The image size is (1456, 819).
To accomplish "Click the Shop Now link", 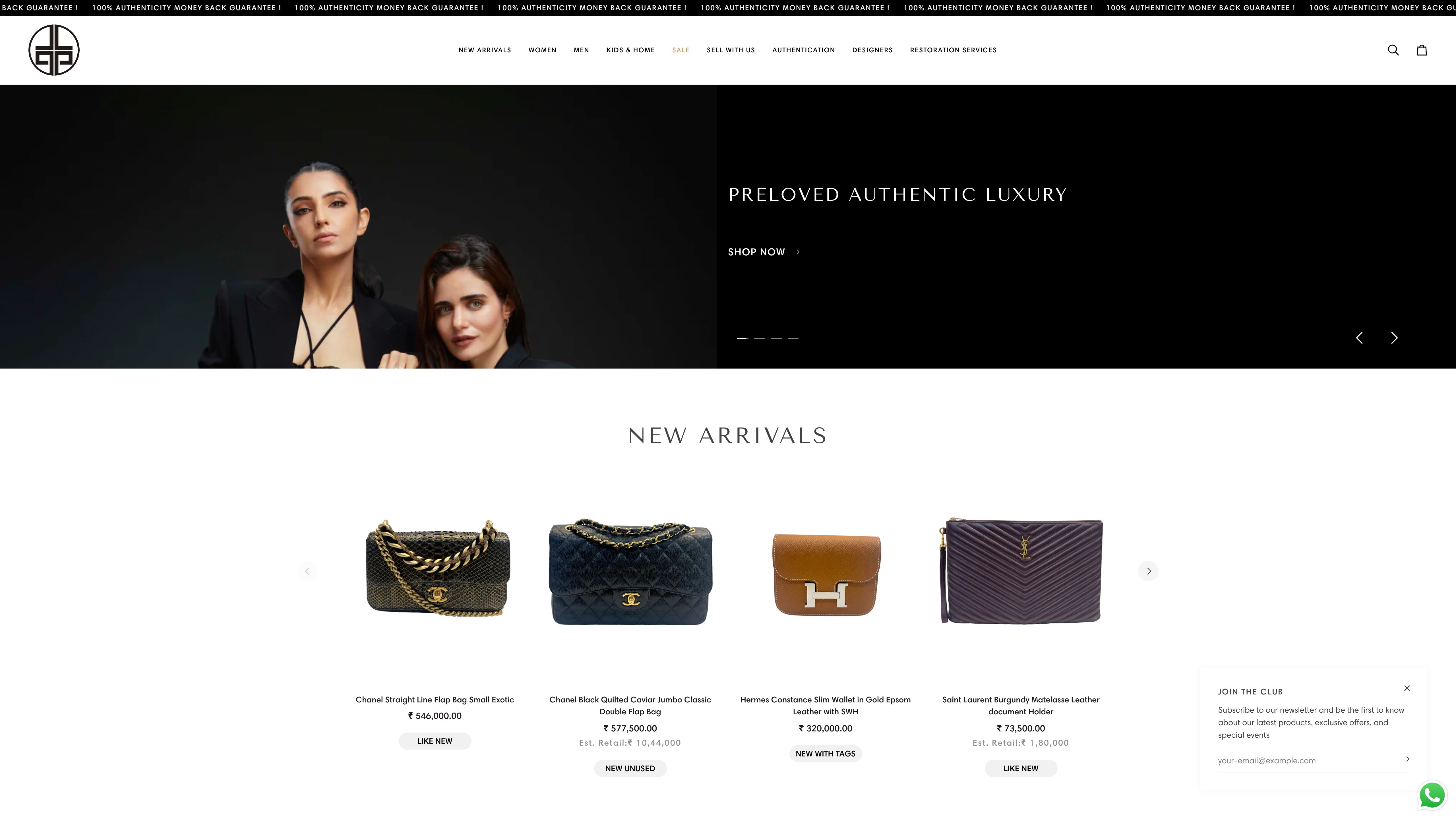I will tap(764, 252).
